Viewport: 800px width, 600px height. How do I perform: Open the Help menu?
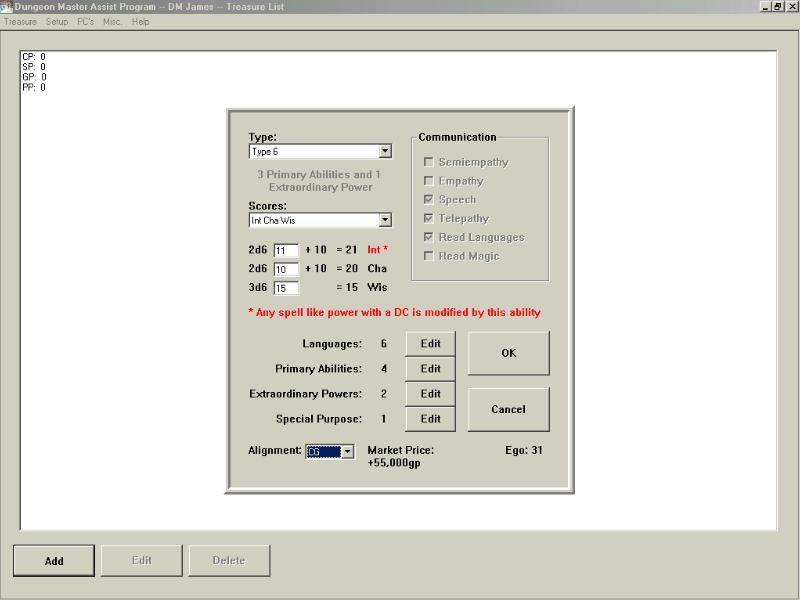[140, 21]
